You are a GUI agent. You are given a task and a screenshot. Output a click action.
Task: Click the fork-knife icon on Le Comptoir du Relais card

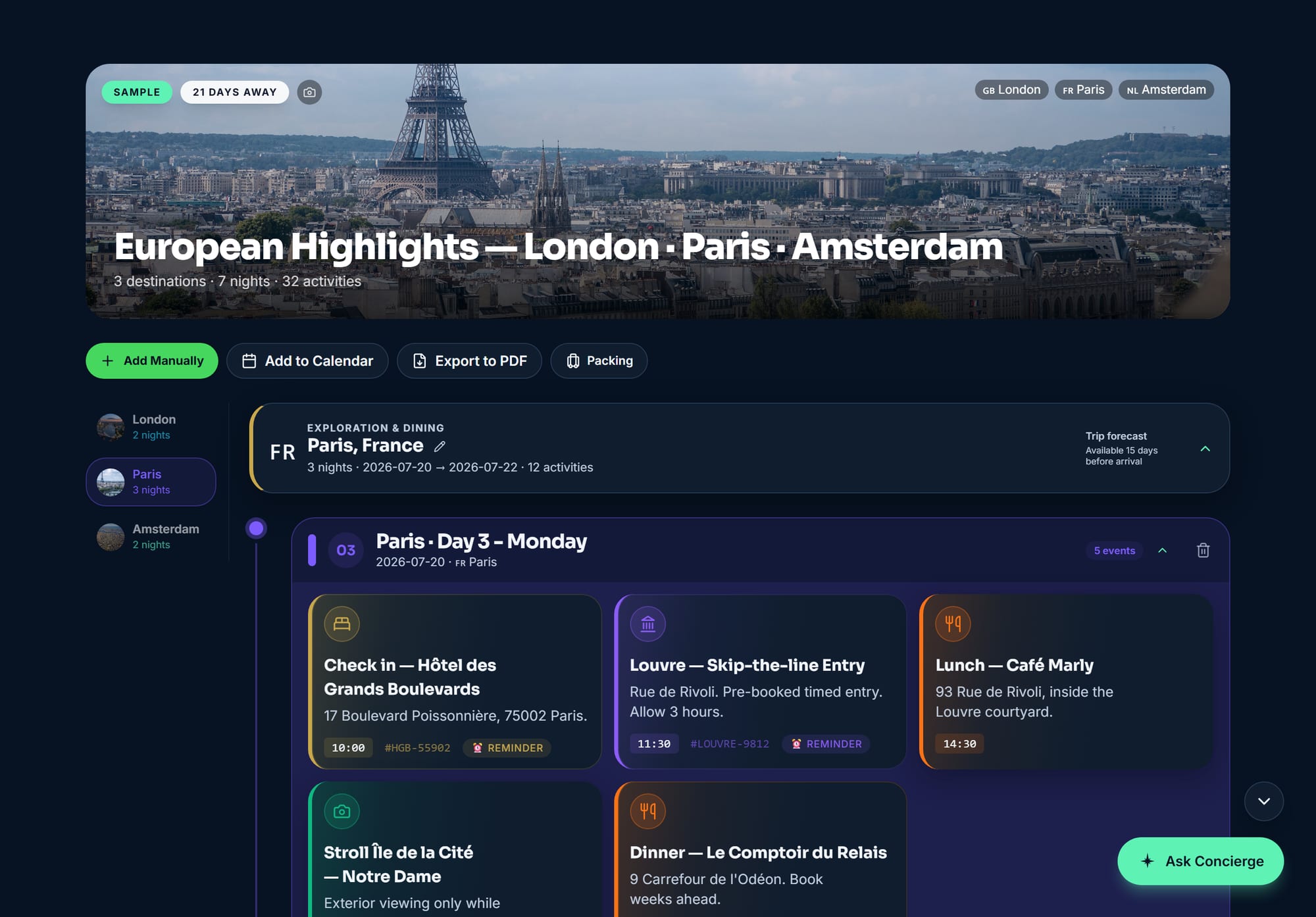(x=647, y=811)
